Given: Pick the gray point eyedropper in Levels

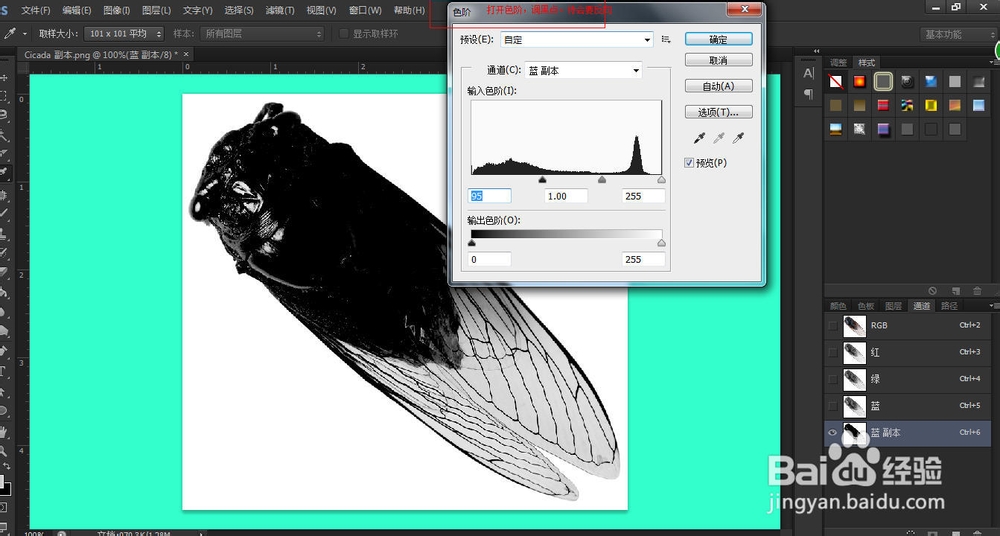Looking at the screenshot, I should [x=719, y=137].
